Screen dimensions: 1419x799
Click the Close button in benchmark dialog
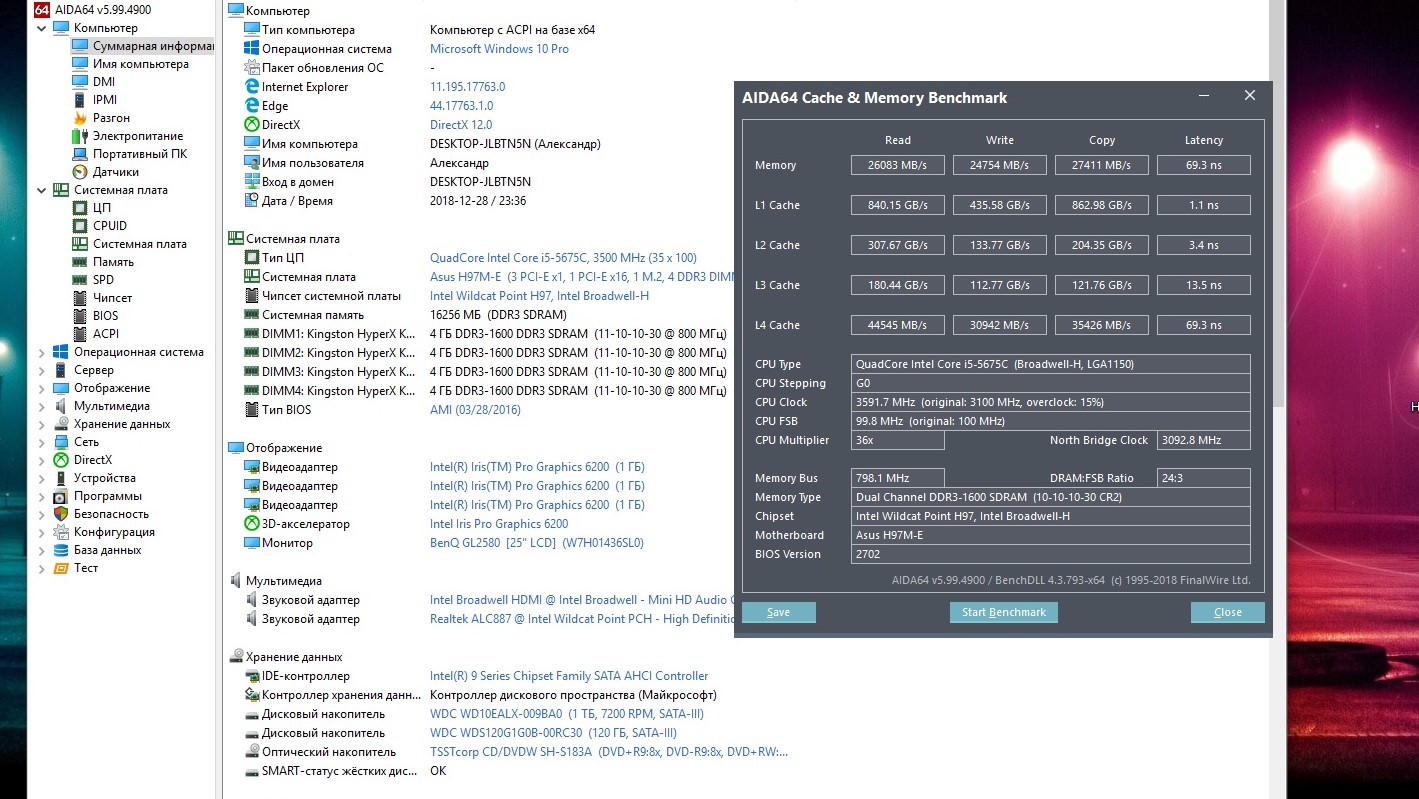click(1227, 612)
